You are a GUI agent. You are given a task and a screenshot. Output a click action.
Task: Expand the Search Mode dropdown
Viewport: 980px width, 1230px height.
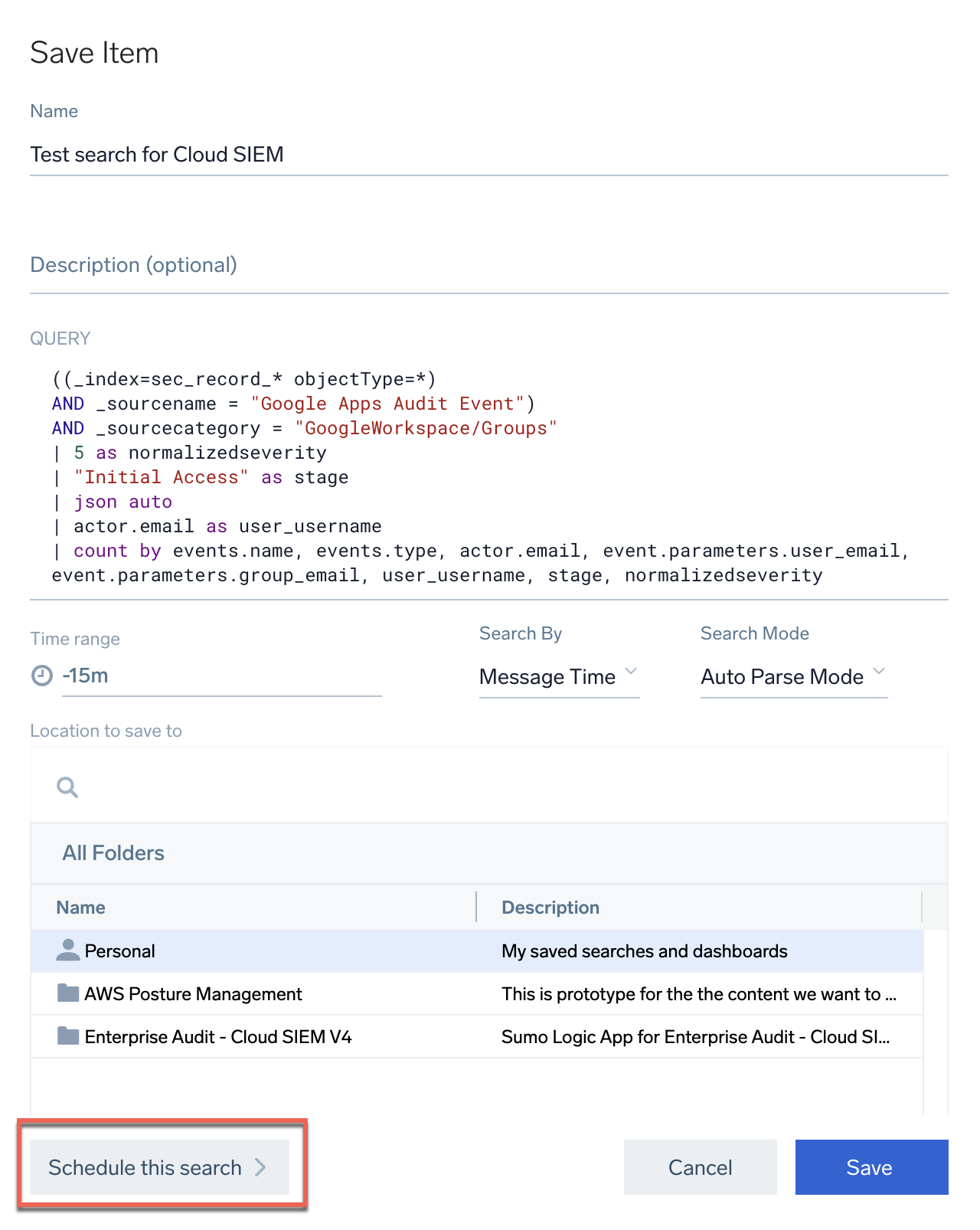pos(793,677)
